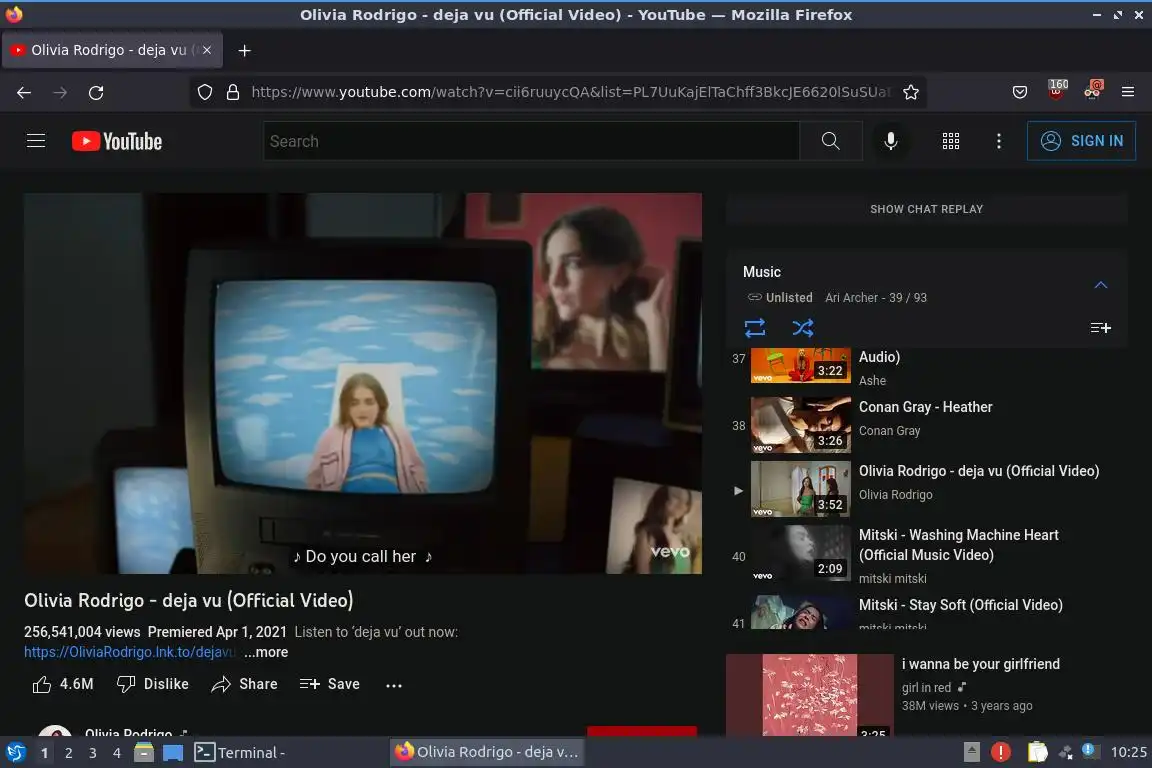Open Ari Archer playlist owner link

pos(852,298)
